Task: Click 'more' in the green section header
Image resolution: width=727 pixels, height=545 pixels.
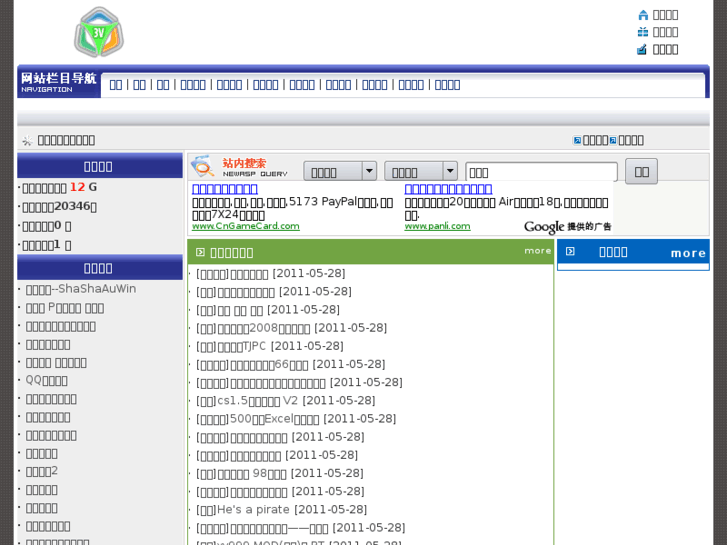Action: [x=537, y=251]
